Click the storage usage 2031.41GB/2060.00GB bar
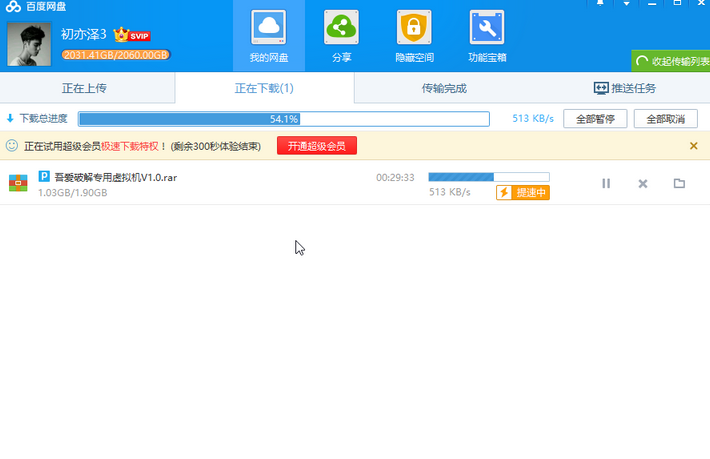 (115, 55)
